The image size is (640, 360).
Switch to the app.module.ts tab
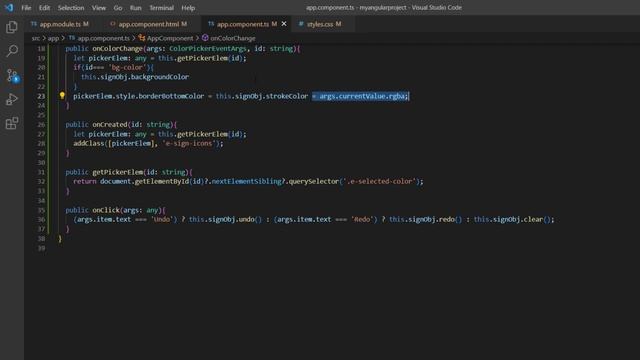point(60,24)
